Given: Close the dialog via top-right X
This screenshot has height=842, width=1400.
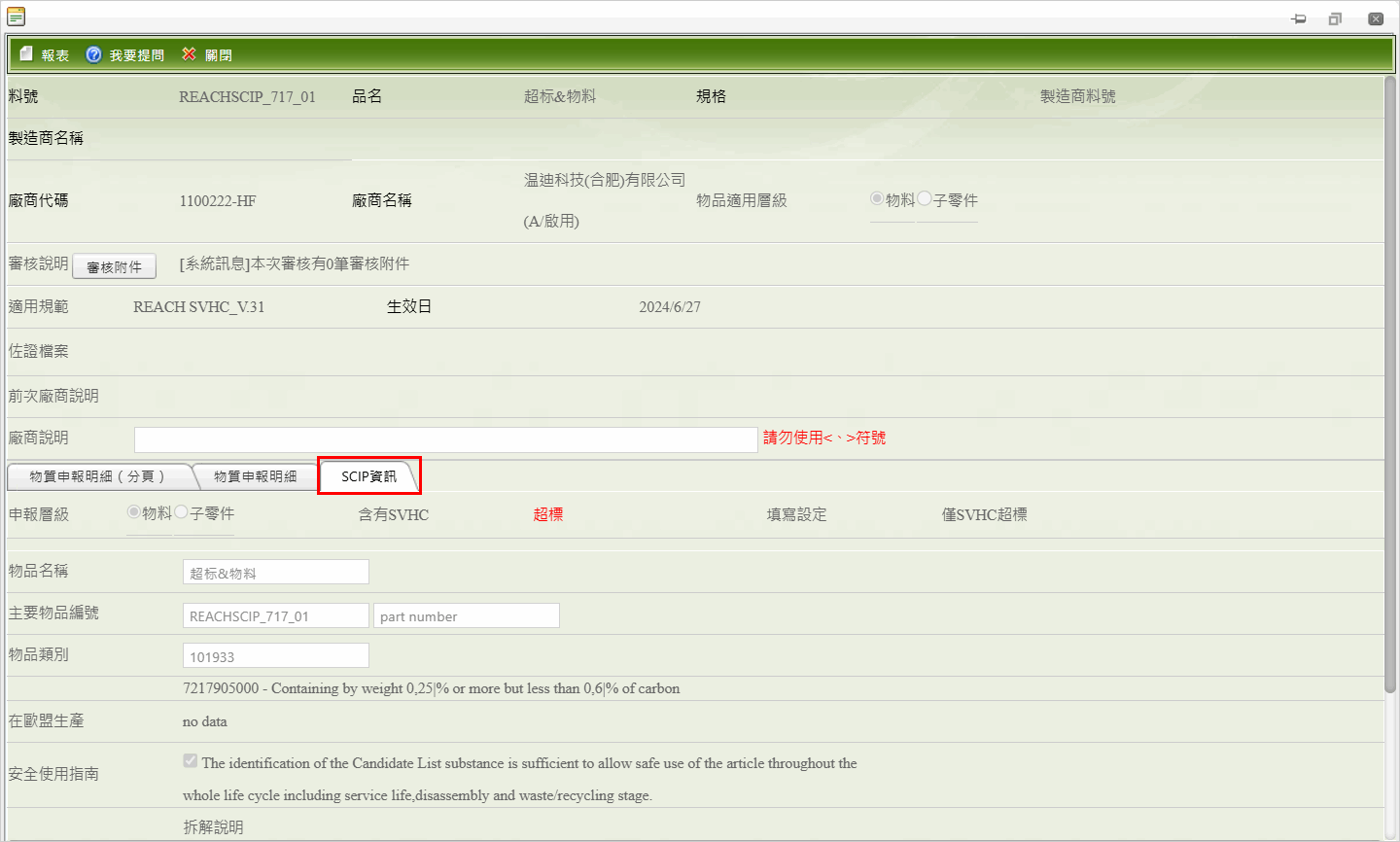Looking at the screenshot, I should tap(1376, 18).
